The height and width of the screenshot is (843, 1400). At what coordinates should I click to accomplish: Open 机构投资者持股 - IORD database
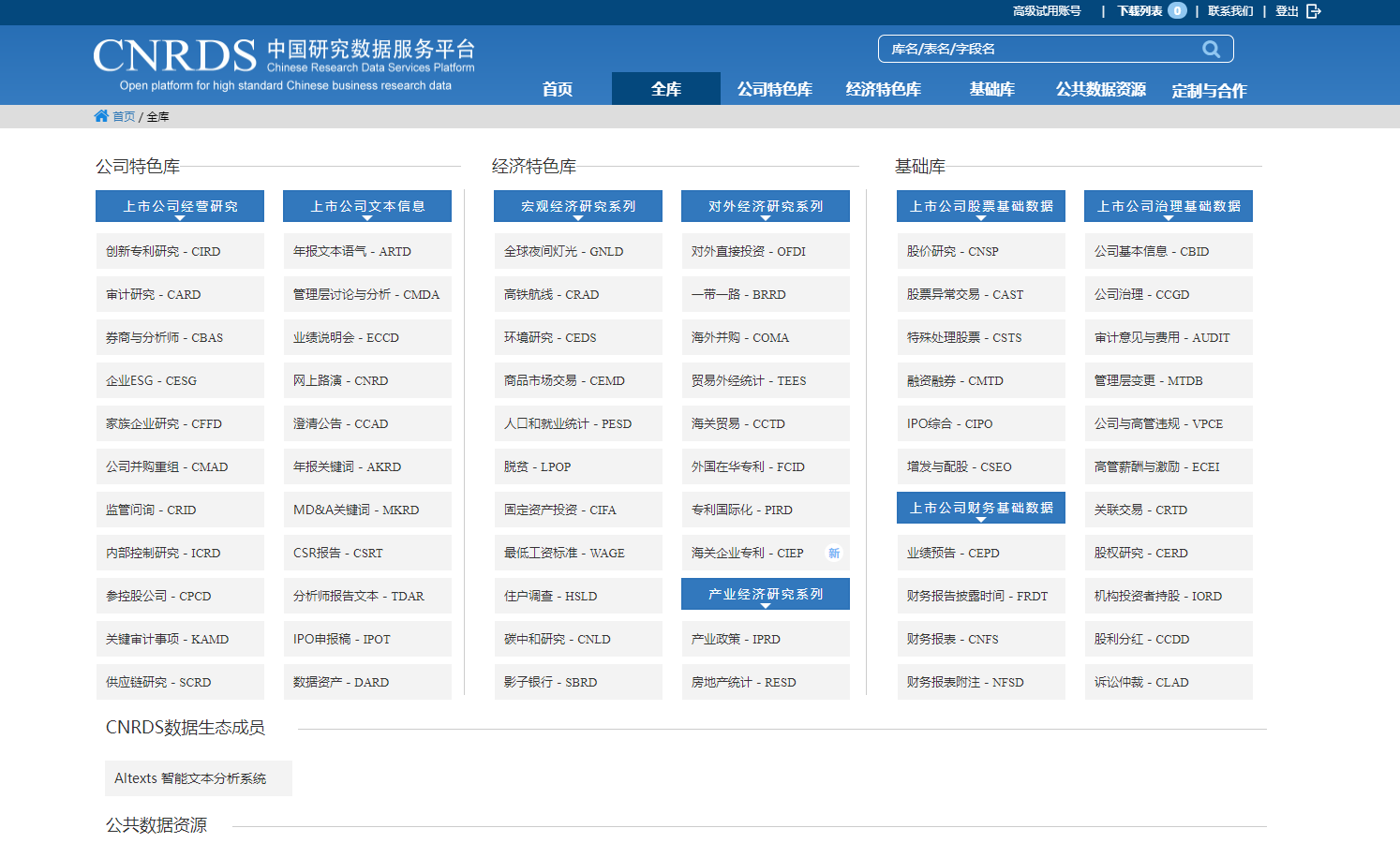click(x=1169, y=596)
